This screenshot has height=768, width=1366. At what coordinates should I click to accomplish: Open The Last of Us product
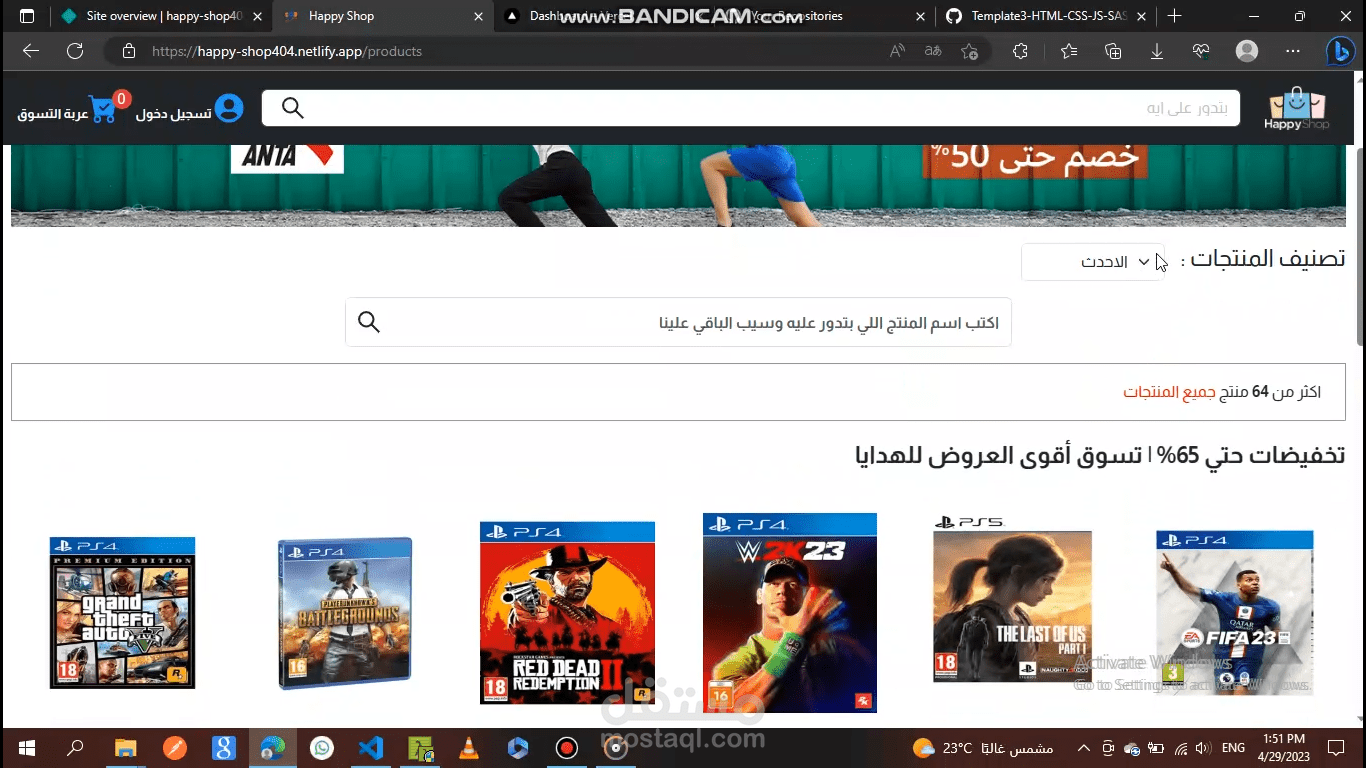1012,601
